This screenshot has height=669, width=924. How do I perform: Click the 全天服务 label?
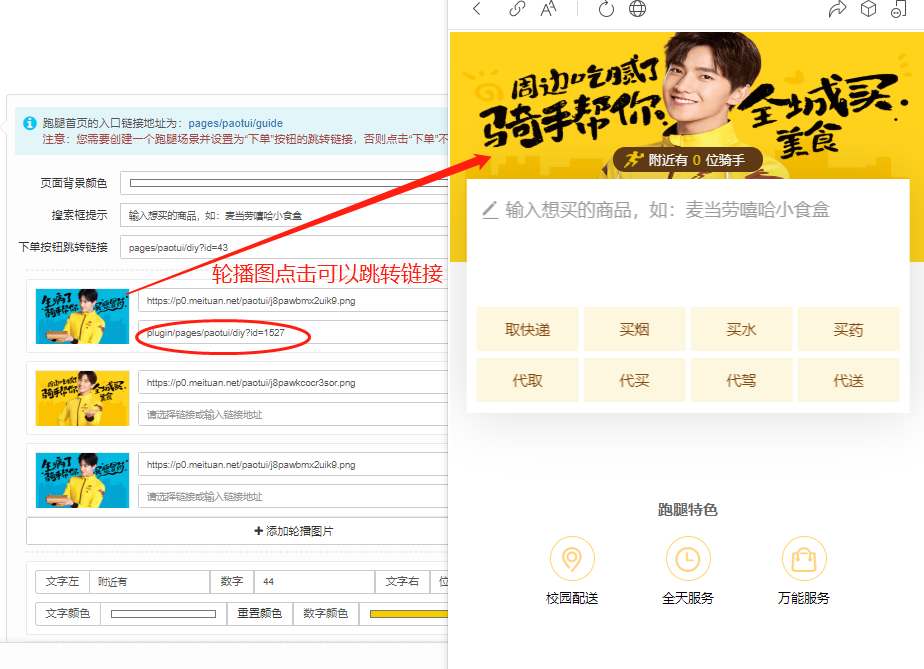[x=687, y=598]
